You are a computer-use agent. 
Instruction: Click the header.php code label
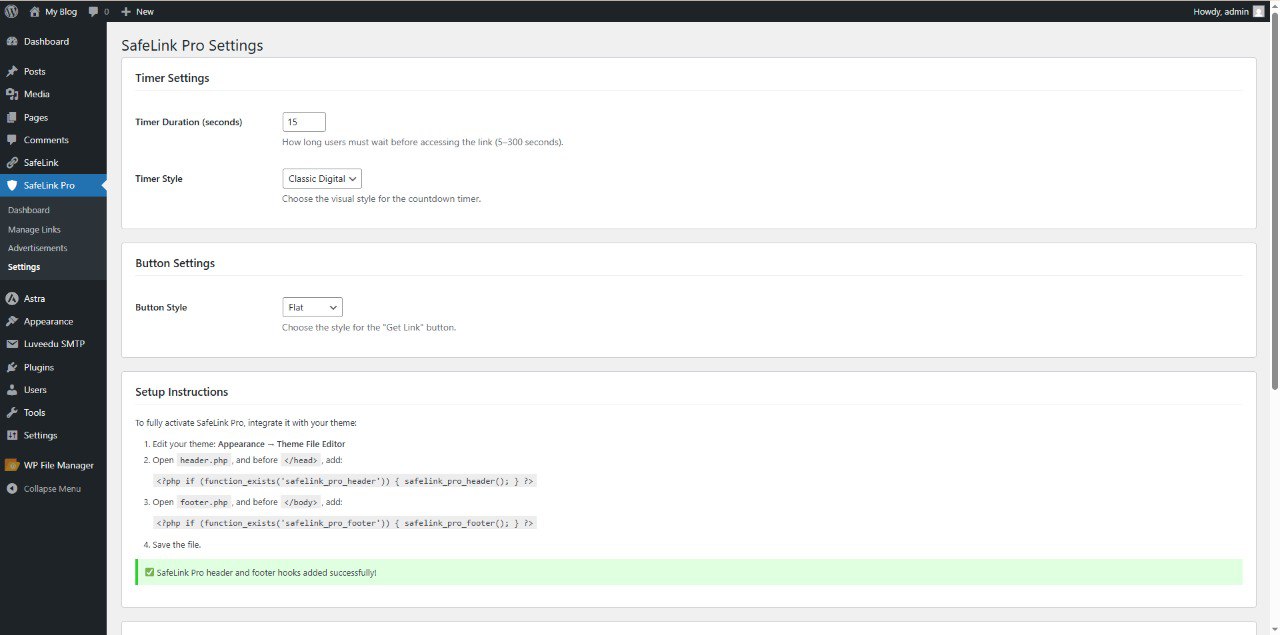(204, 460)
